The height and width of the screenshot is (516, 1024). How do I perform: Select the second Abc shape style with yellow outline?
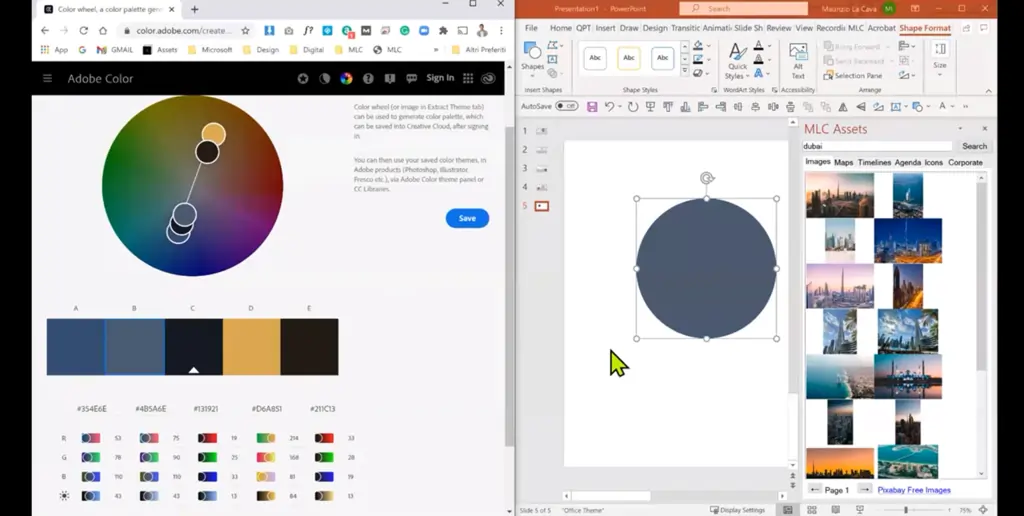tap(629, 58)
